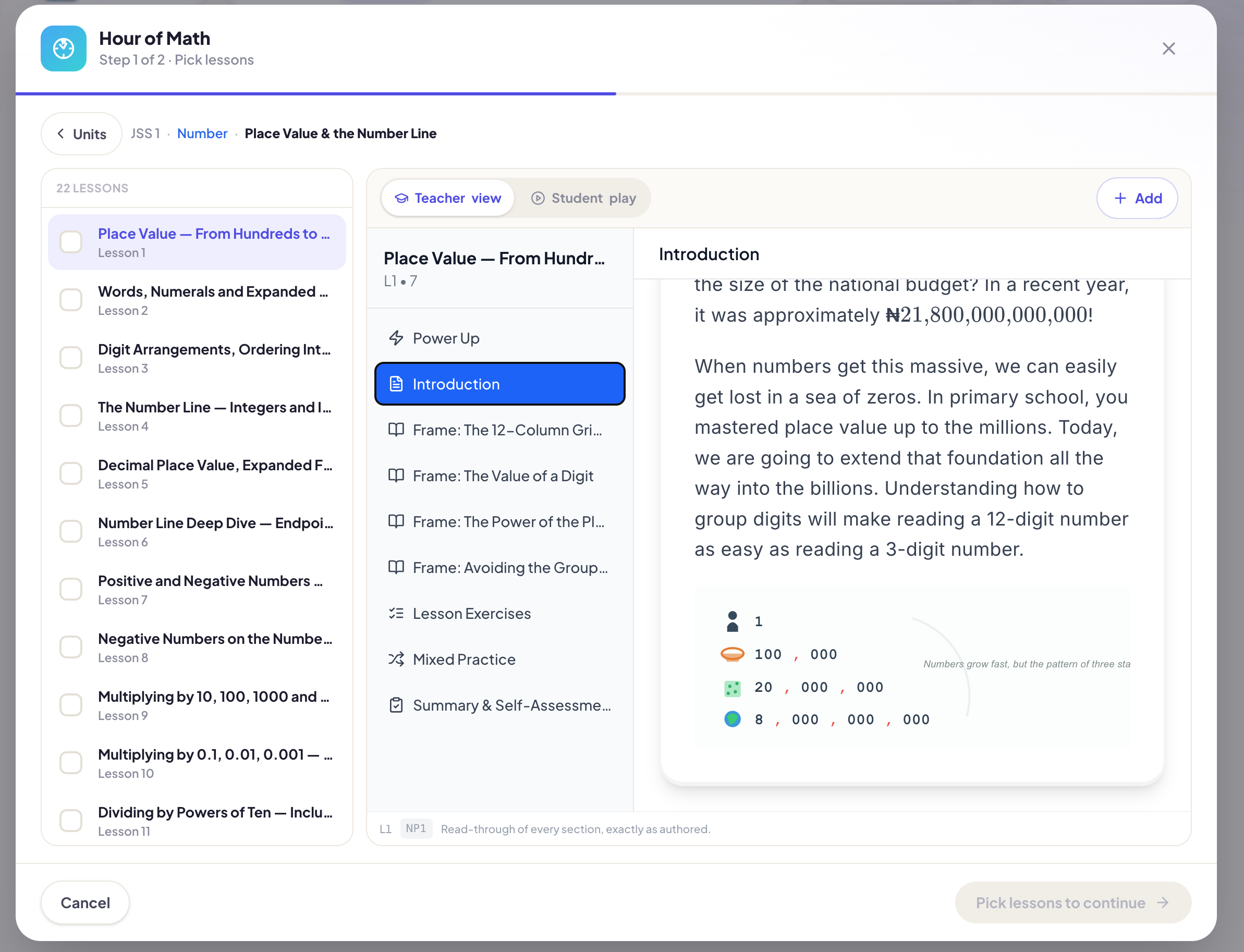Cancel the lesson picker
The image size is (1244, 952).
[85, 902]
